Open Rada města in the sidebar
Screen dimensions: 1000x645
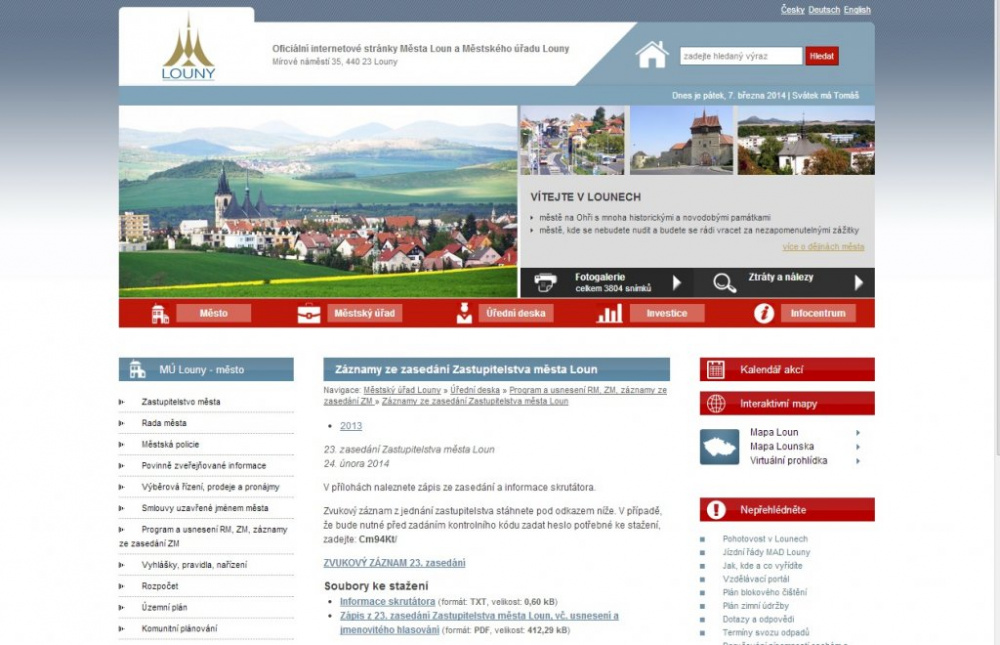(164, 423)
